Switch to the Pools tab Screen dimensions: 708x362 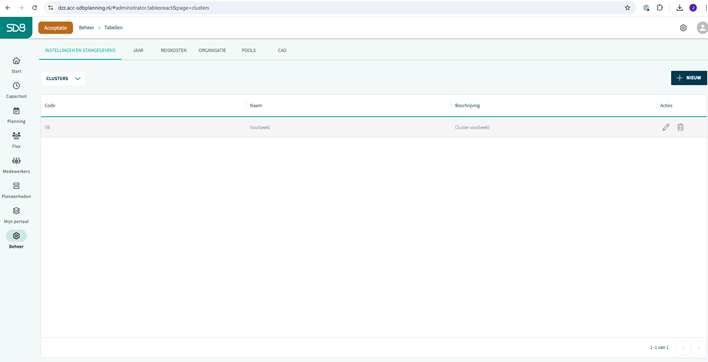point(248,51)
